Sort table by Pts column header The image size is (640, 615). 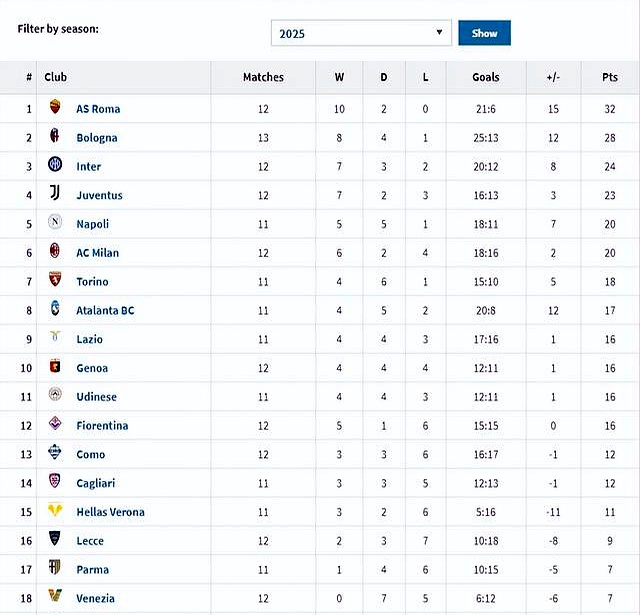coord(609,77)
